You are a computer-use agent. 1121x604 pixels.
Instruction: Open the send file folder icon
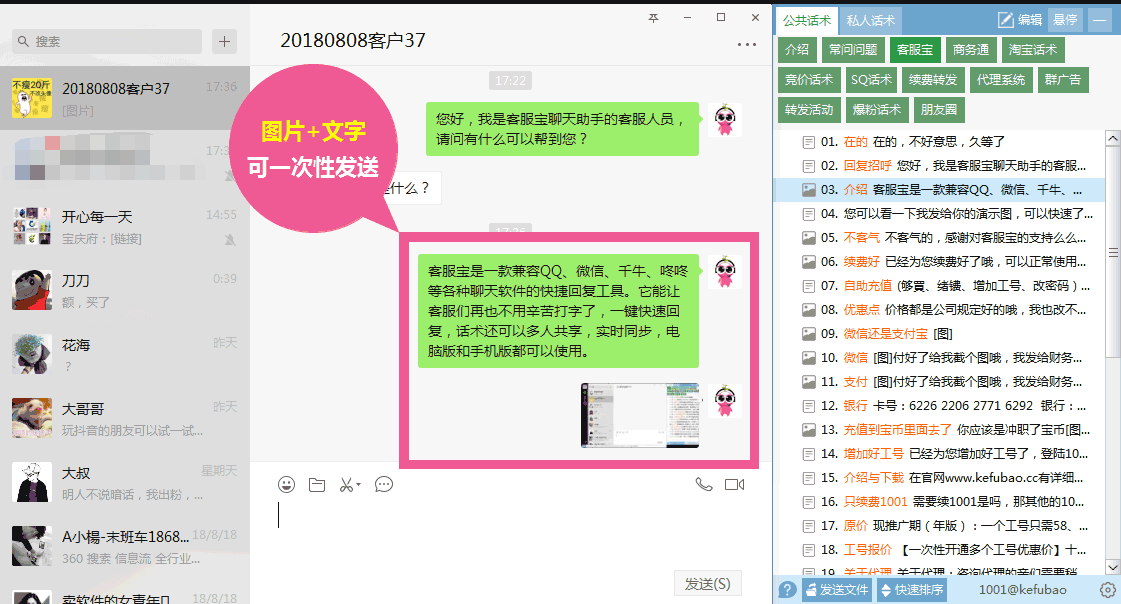(x=317, y=485)
